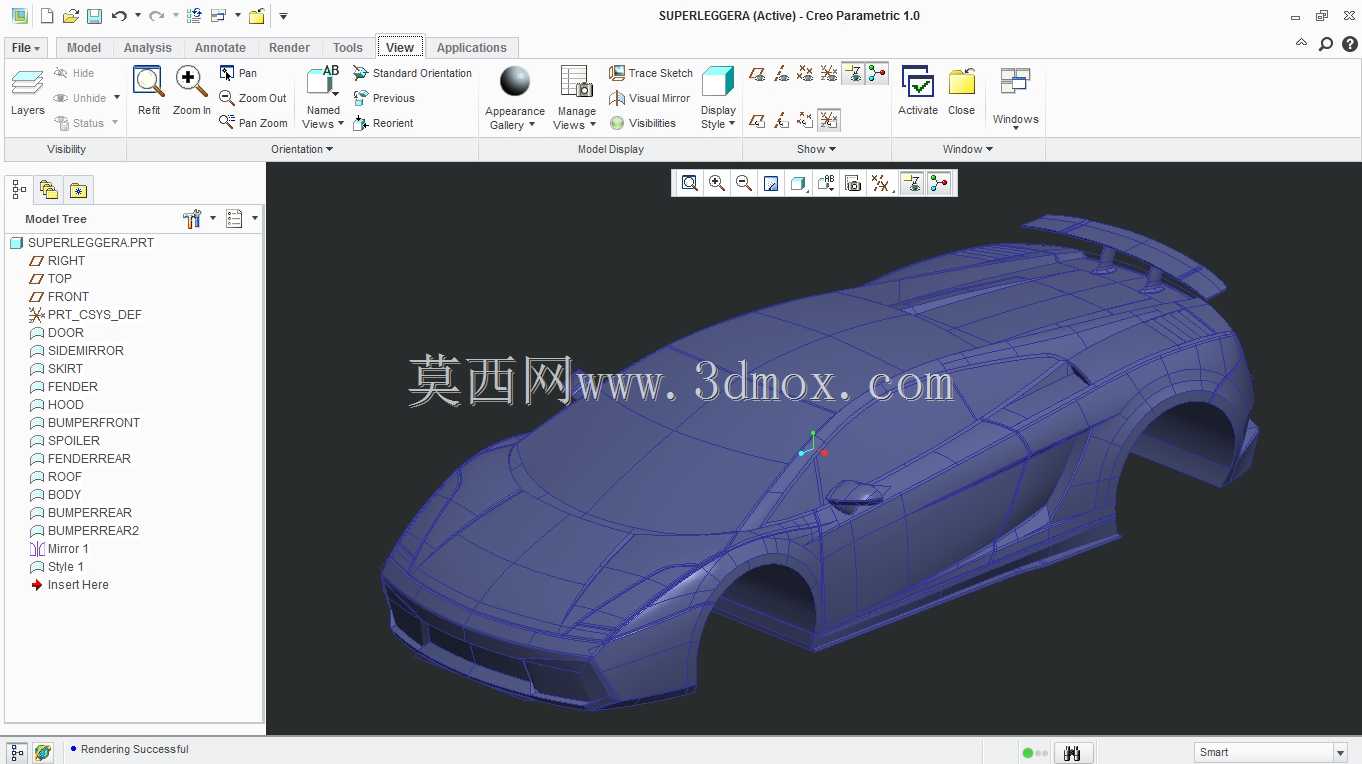Choose Zoom Out in the Orientation group
This screenshot has height=764, width=1362.
pos(253,98)
